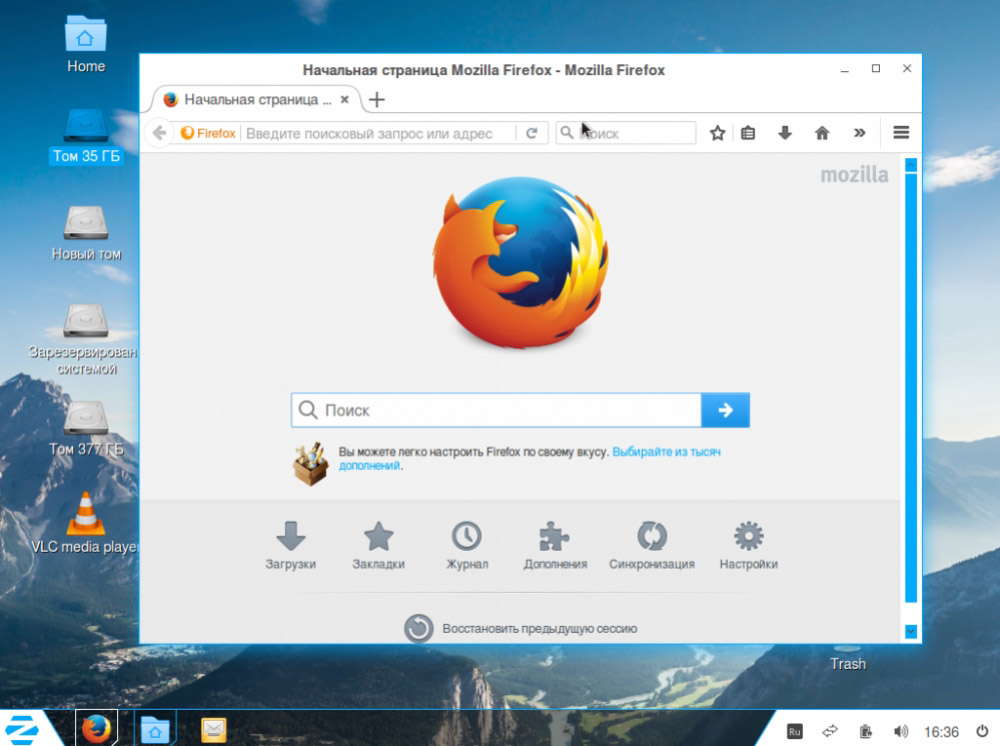Open the downloads arrow in the toolbar
This screenshot has width=1000, height=746.
(785, 133)
